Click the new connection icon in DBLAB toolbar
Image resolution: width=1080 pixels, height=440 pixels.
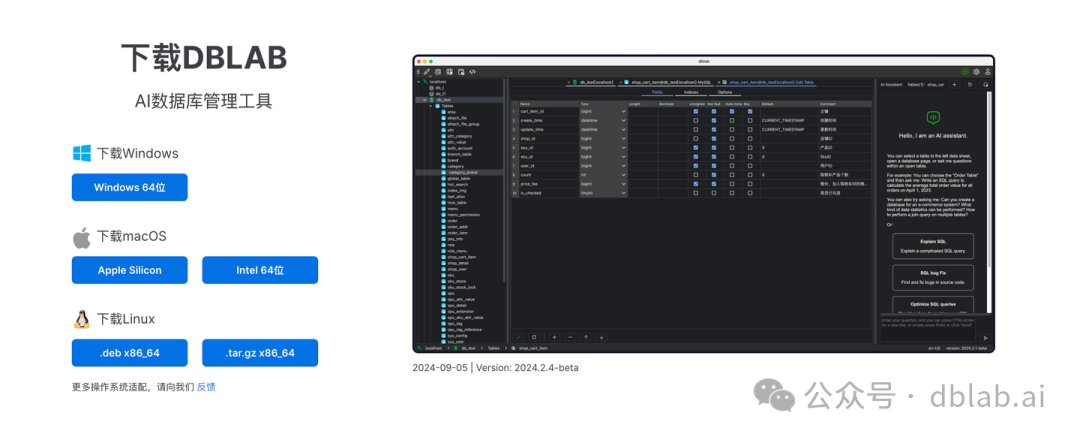pos(426,72)
